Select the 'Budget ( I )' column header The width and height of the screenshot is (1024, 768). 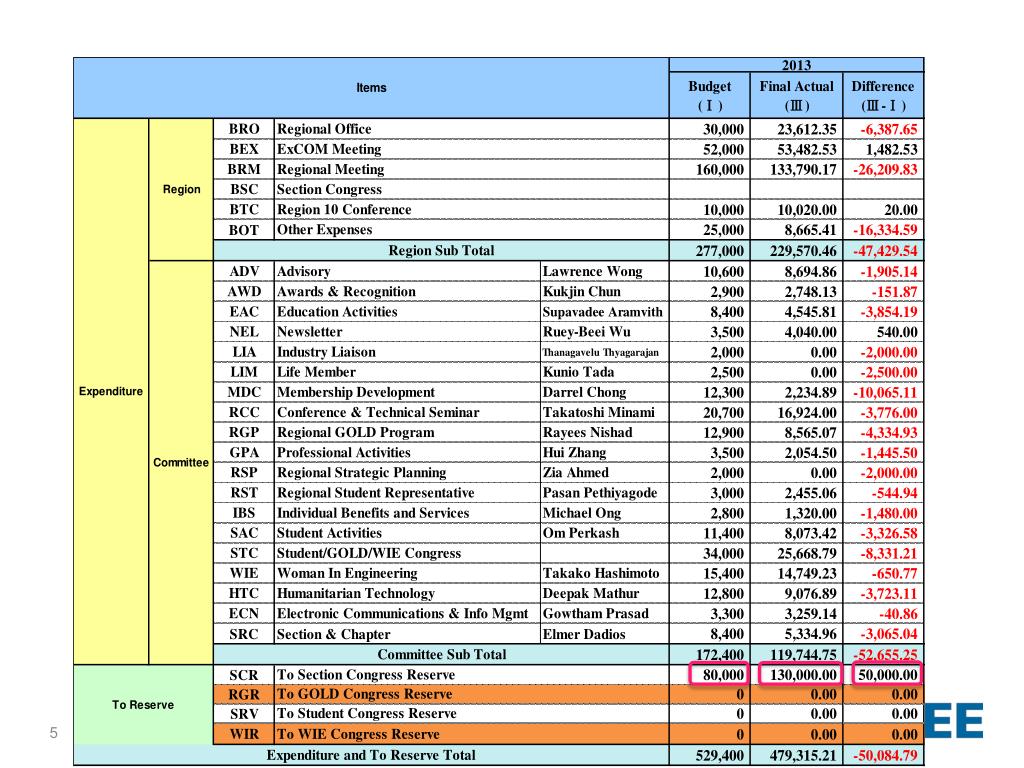click(x=710, y=95)
